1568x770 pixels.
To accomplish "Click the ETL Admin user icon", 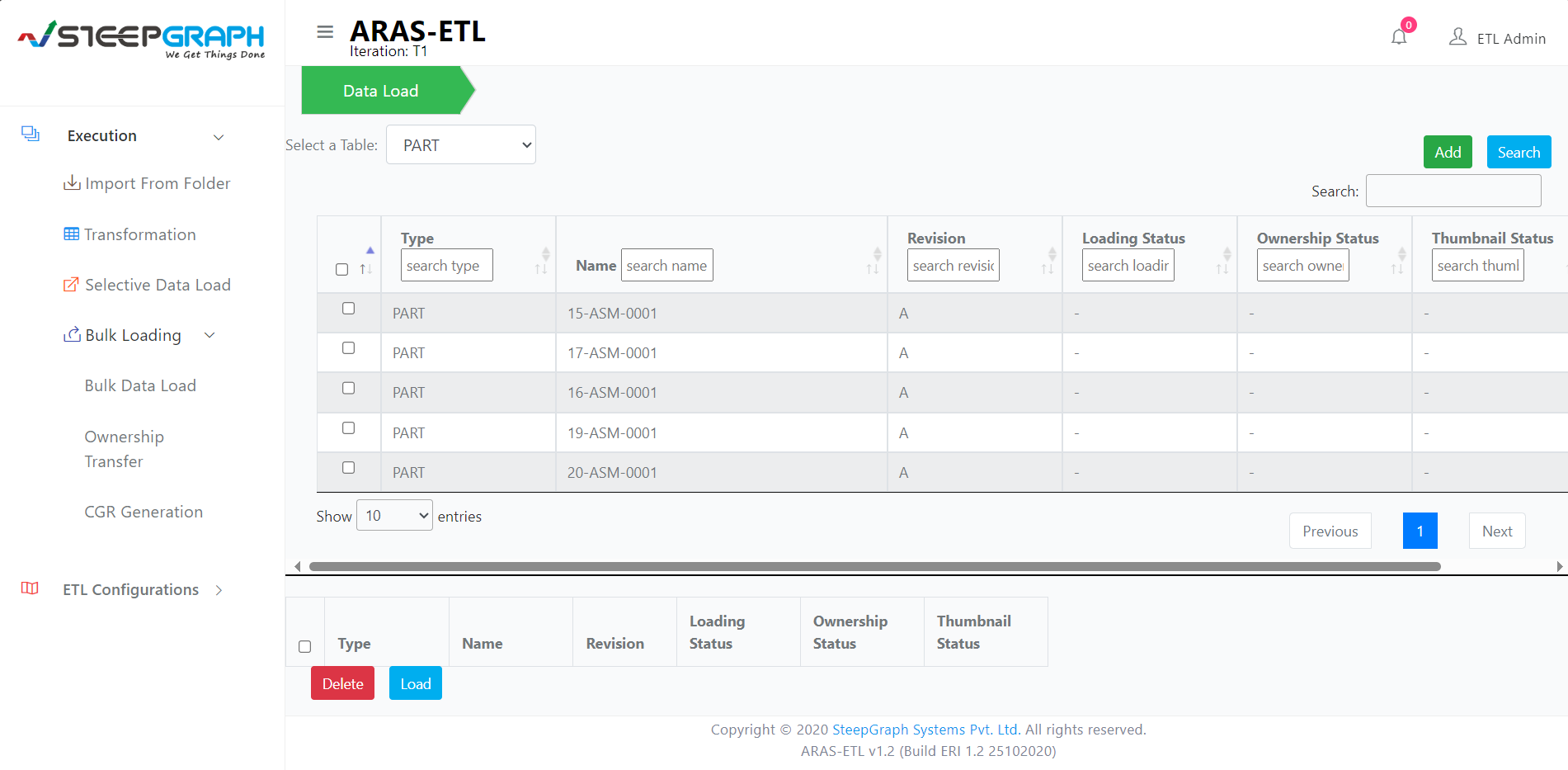I will (1457, 37).
